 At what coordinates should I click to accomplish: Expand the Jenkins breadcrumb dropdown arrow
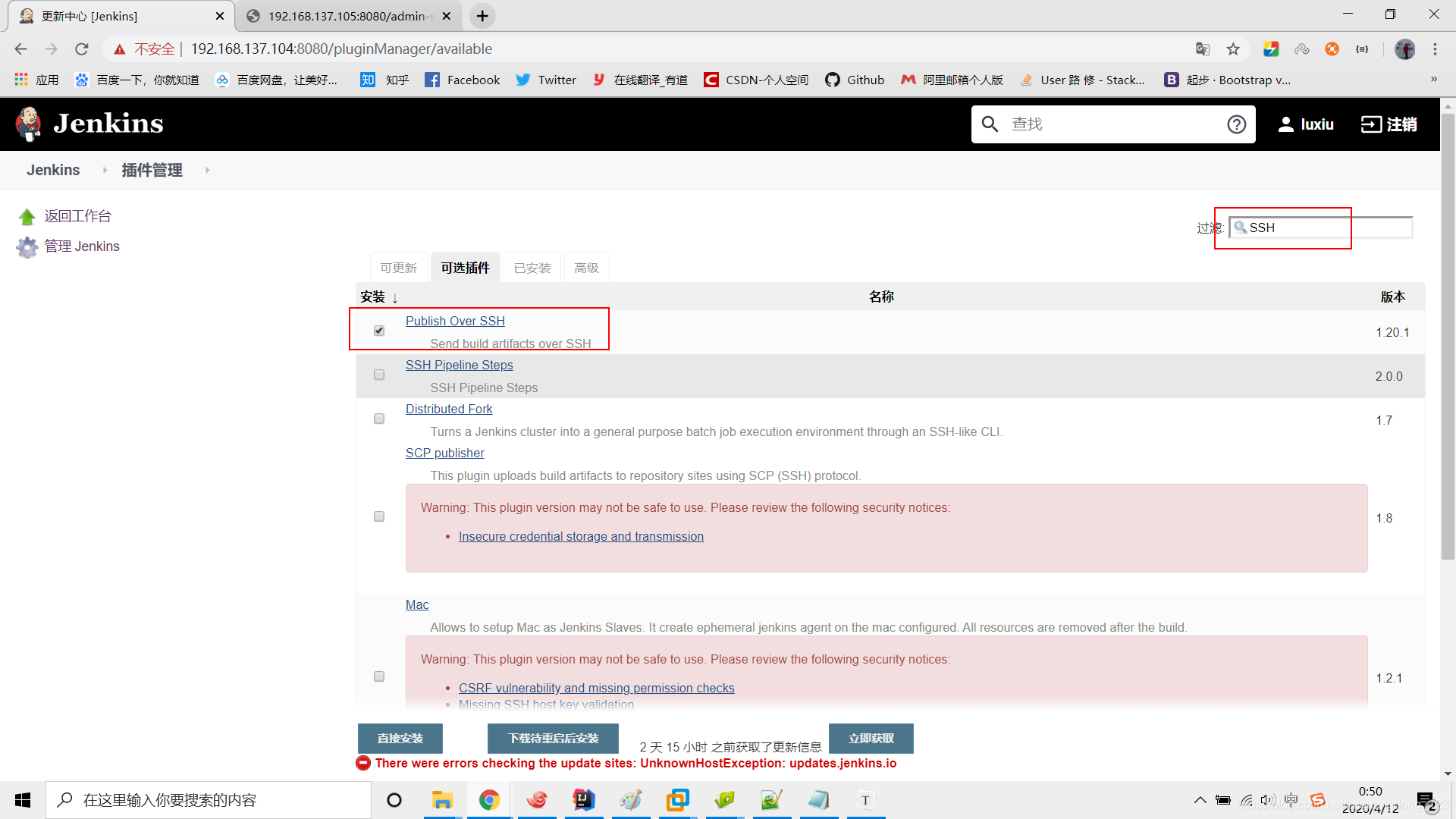(105, 171)
